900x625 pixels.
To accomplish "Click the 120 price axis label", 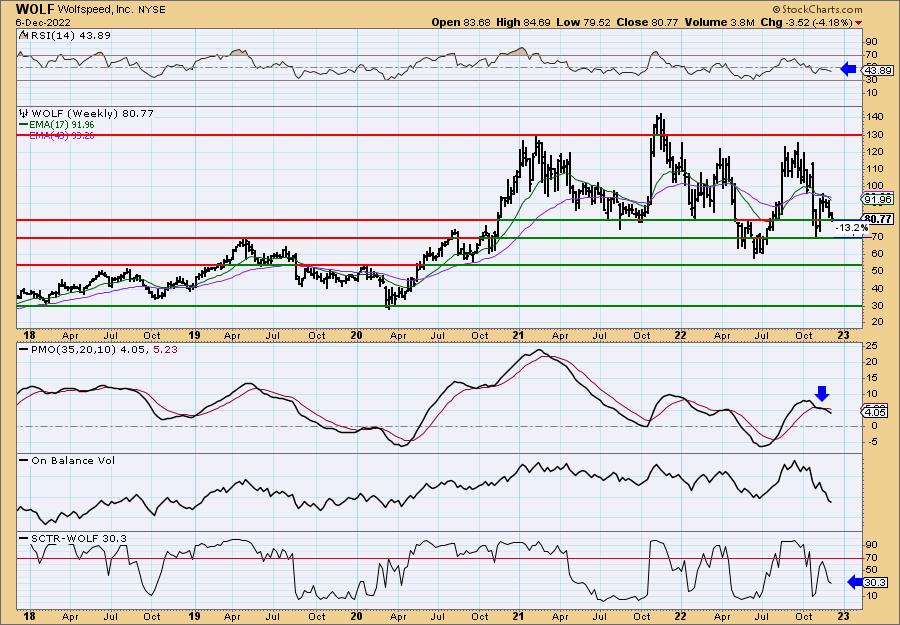I will point(876,152).
